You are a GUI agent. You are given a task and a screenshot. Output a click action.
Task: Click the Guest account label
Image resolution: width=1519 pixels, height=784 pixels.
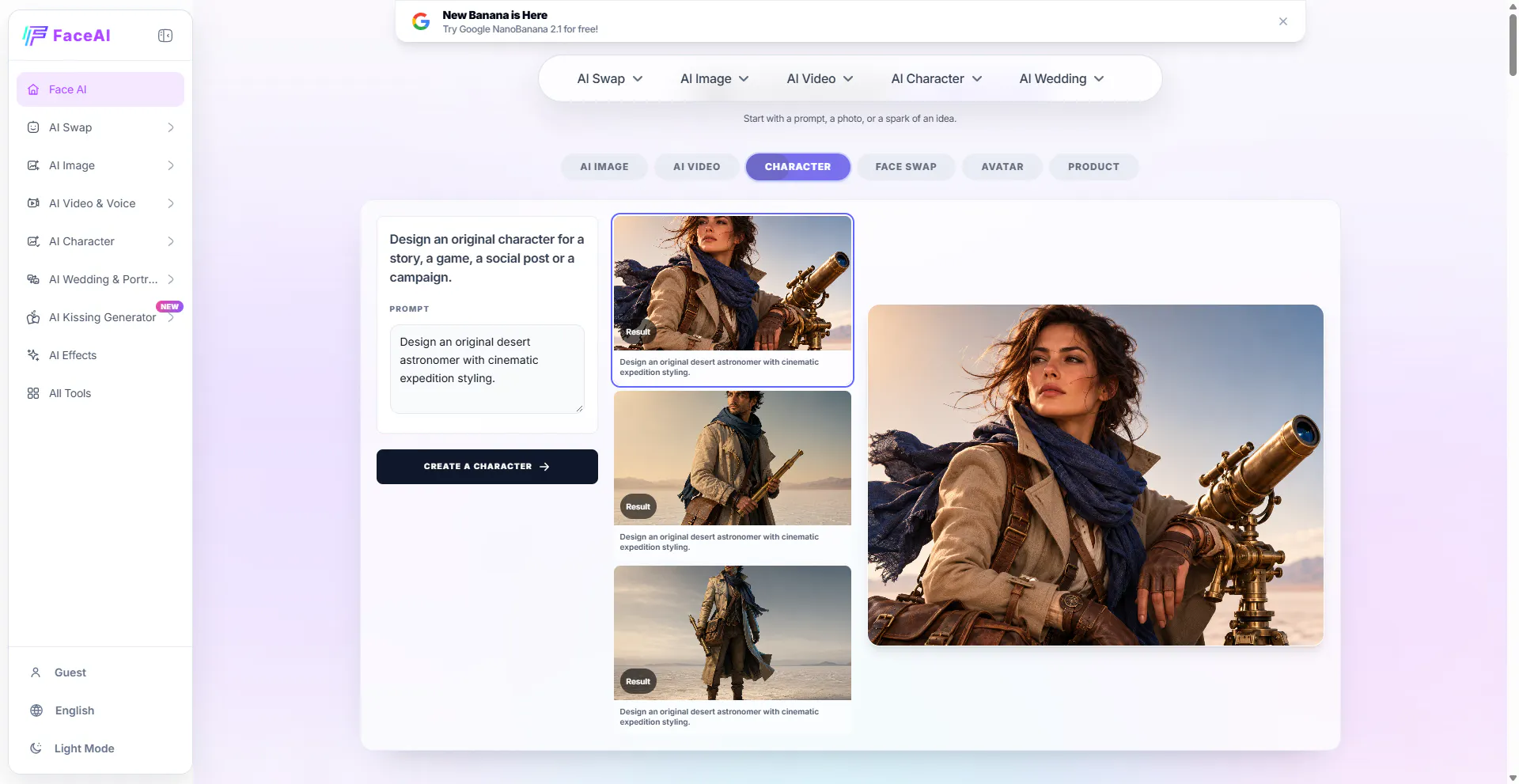click(x=70, y=672)
